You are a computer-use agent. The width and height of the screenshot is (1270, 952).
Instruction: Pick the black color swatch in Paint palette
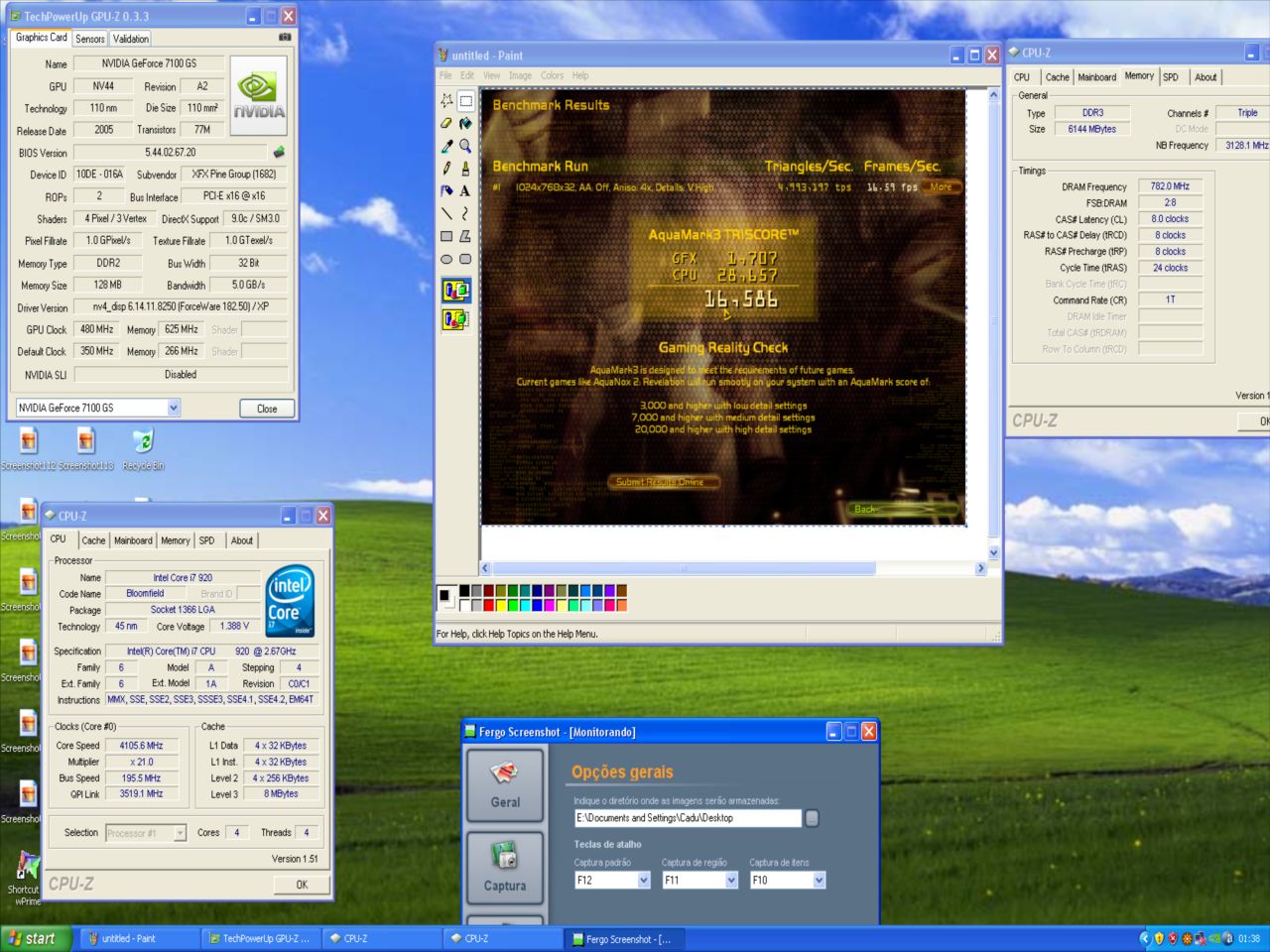pos(464,591)
